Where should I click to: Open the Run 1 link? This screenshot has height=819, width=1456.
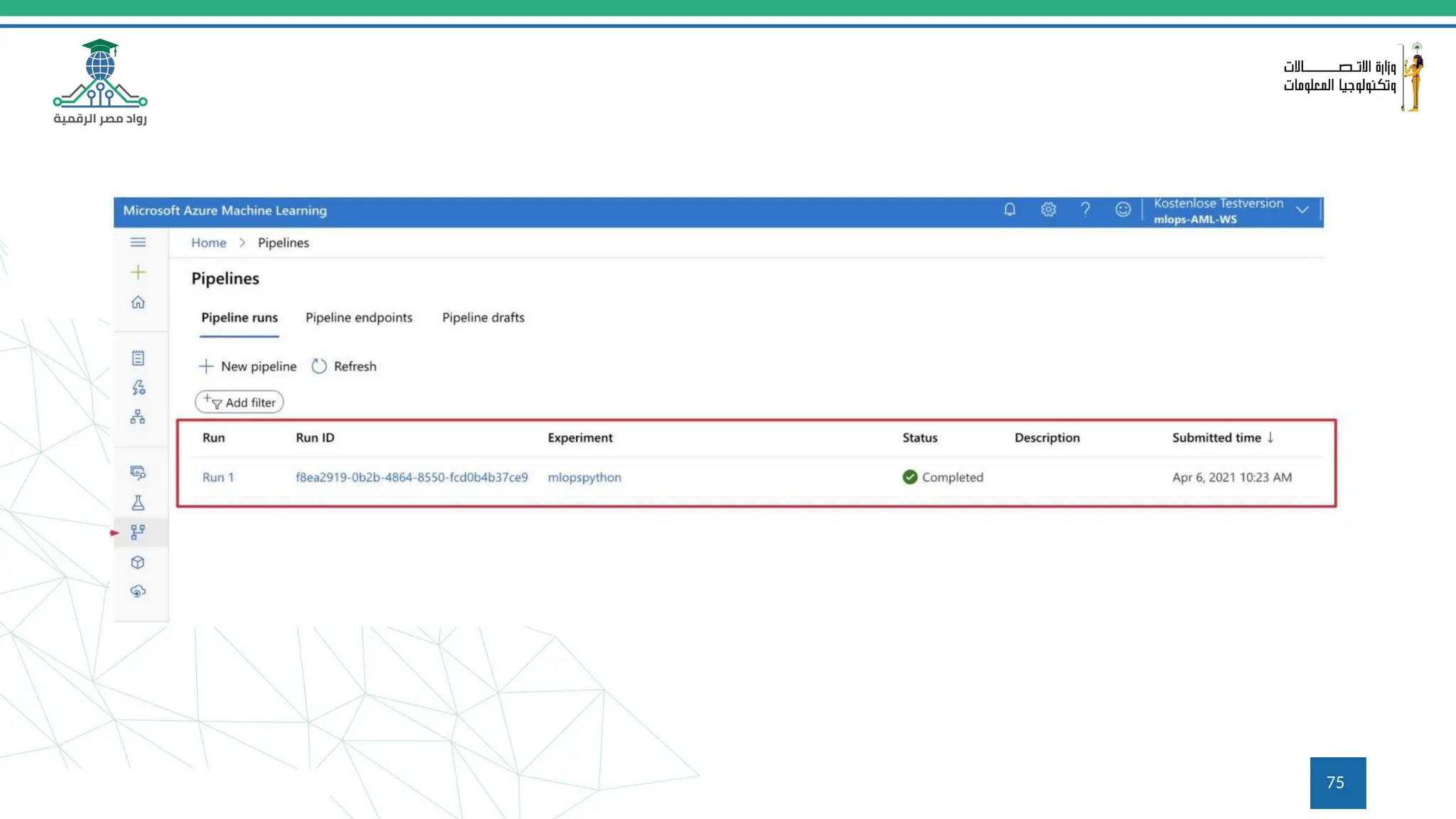coord(218,478)
